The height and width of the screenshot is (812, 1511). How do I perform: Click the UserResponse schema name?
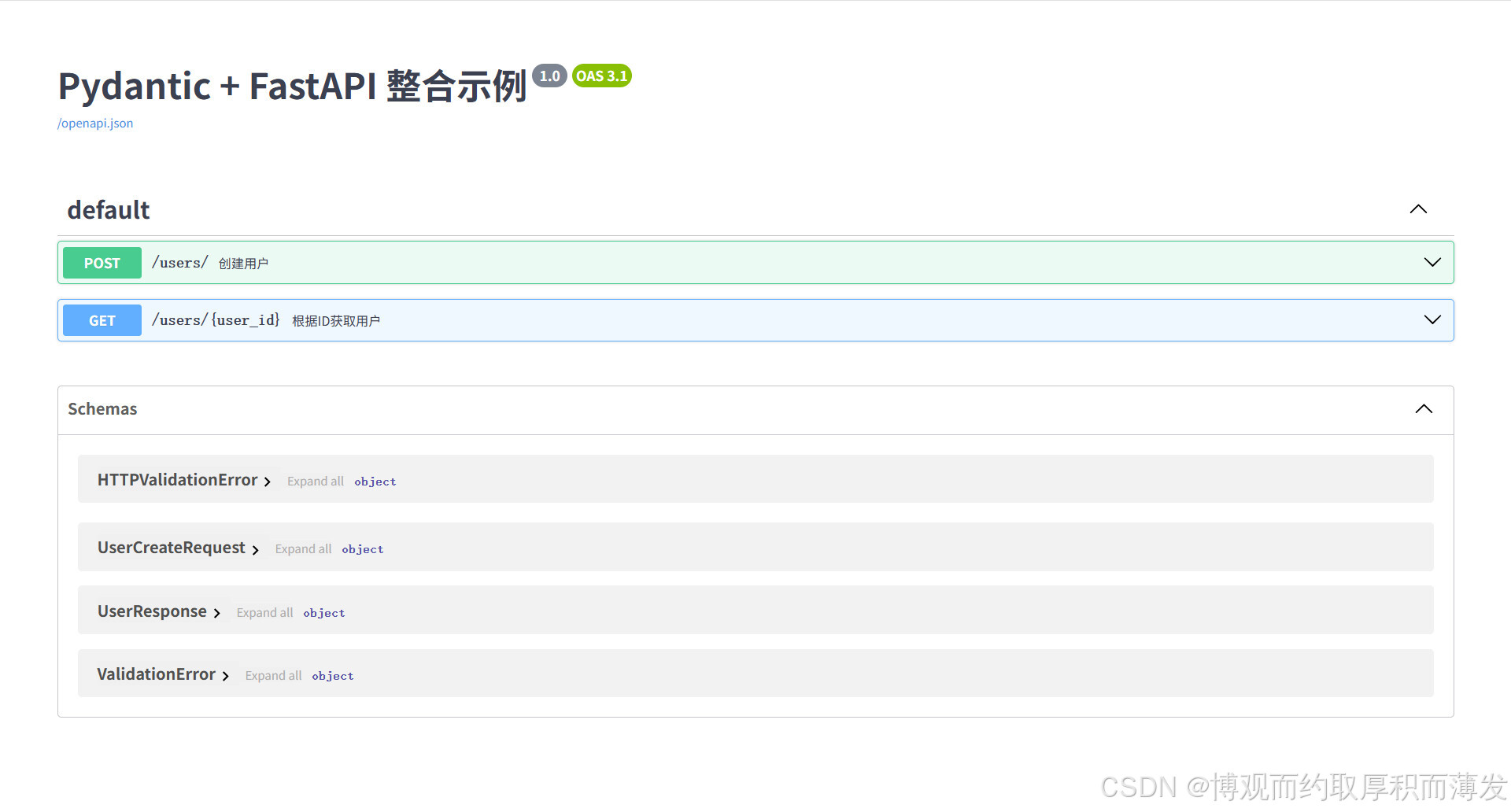(x=152, y=611)
